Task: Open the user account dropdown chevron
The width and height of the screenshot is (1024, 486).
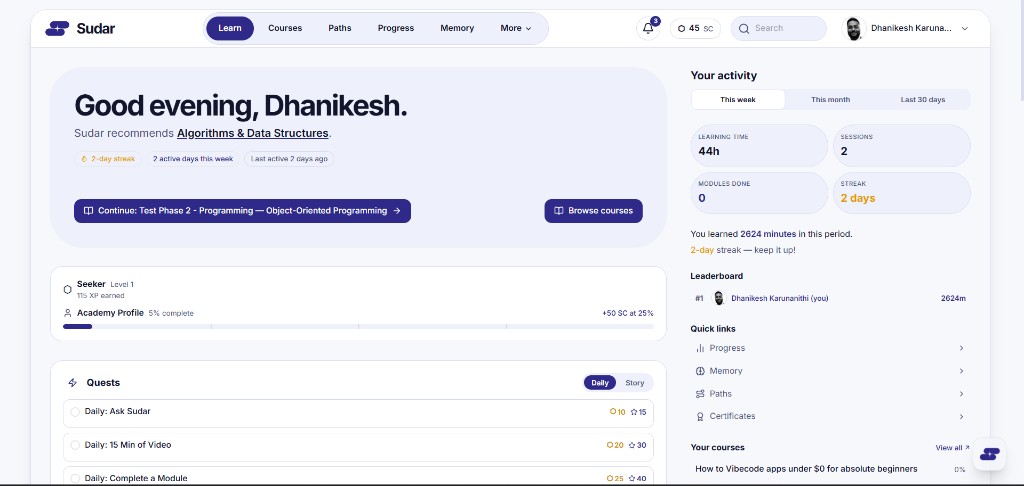Action: coord(965,28)
